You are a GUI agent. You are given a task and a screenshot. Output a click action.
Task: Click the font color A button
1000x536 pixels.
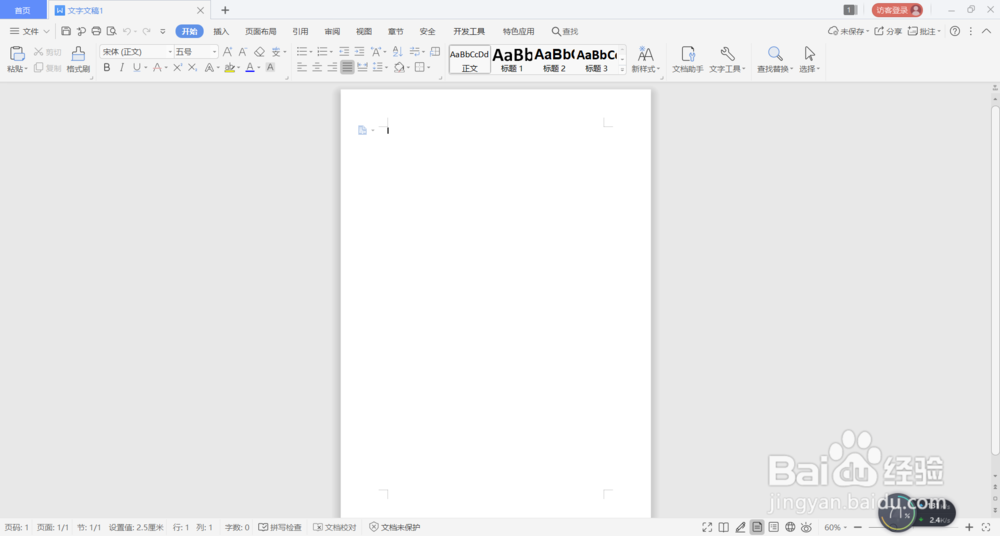(x=250, y=67)
